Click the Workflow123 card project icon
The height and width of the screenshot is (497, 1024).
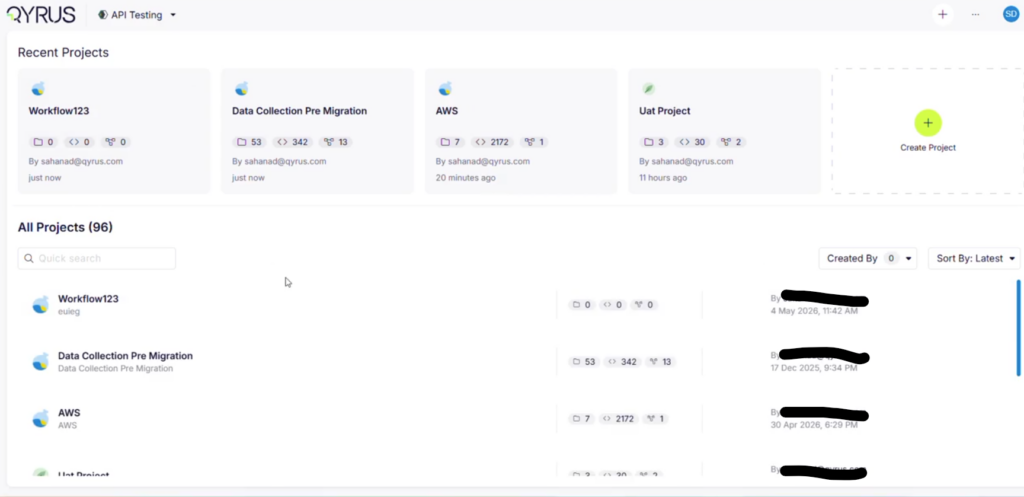pos(38,89)
